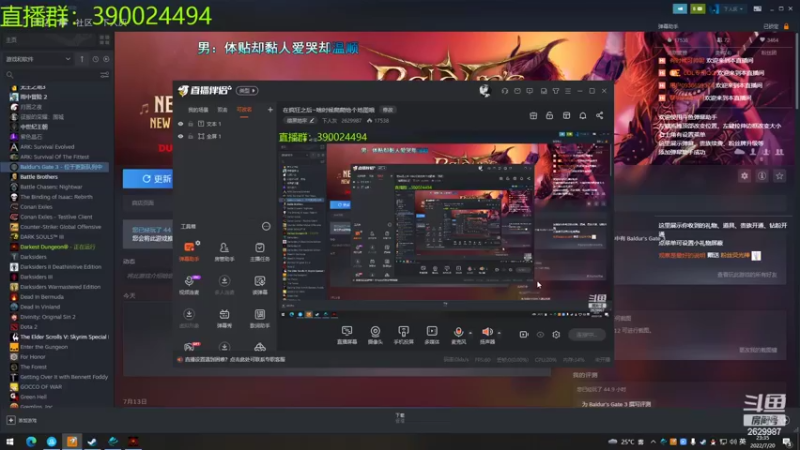800x450 pixels.
Task: Open the 弹幕秀 danmaku show tool
Action: (224, 318)
